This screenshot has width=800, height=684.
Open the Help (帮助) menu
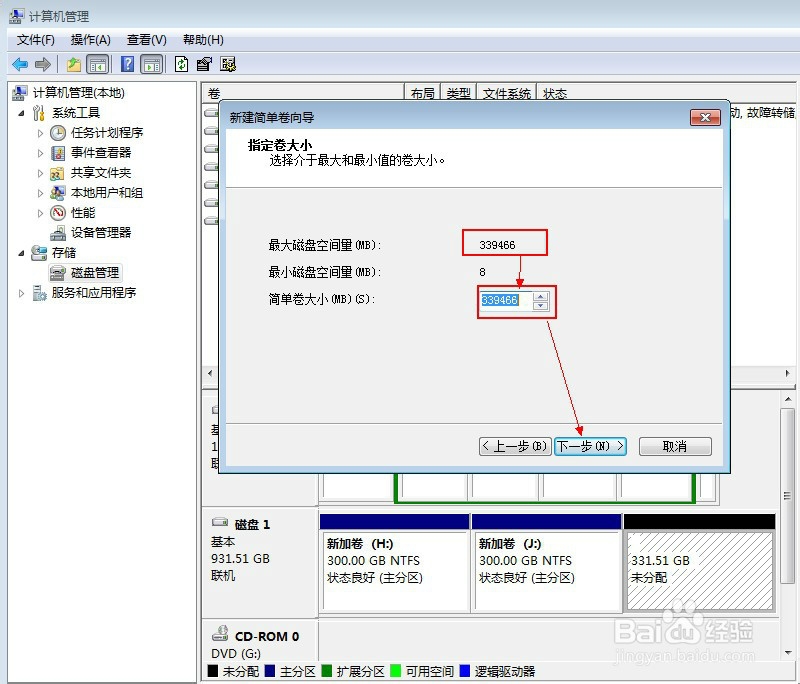coord(203,40)
